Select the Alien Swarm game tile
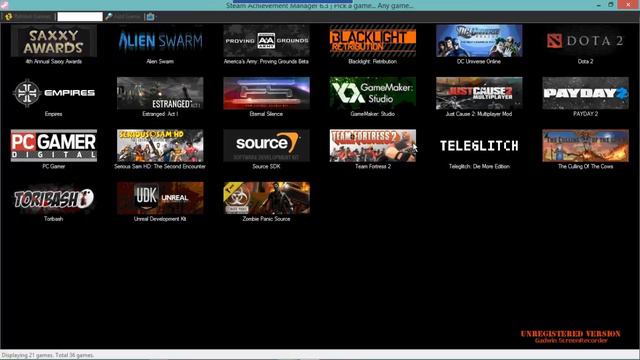This screenshot has width=640, height=360. [160, 40]
